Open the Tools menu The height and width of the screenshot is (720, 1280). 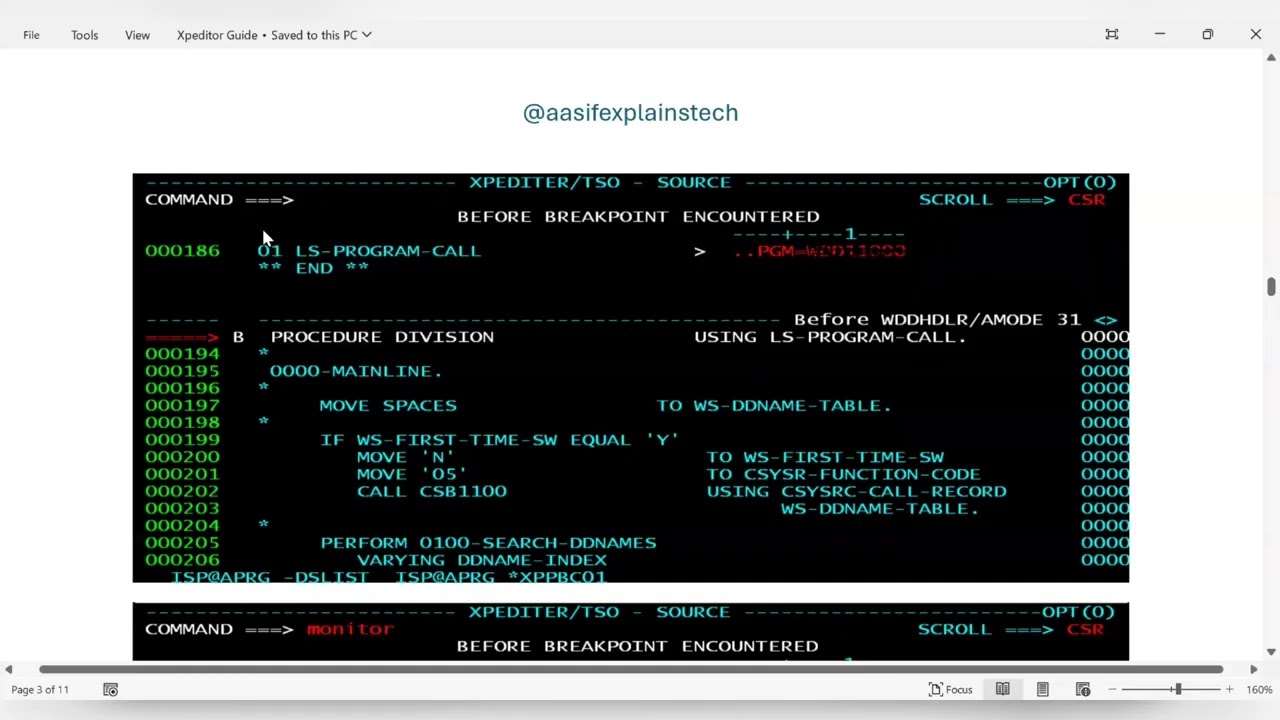[84, 35]
